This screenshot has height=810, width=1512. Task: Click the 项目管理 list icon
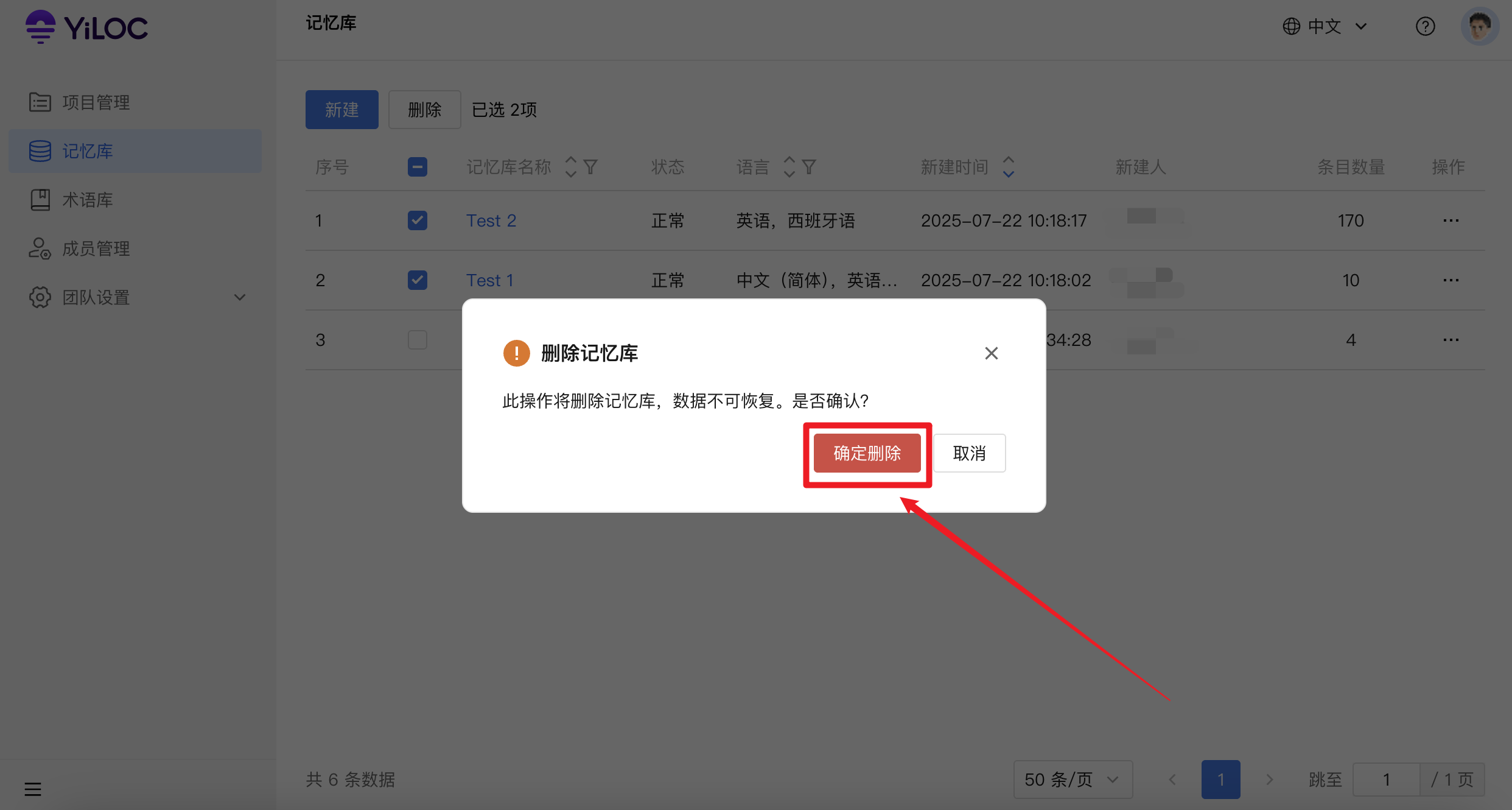coord(40,102)
